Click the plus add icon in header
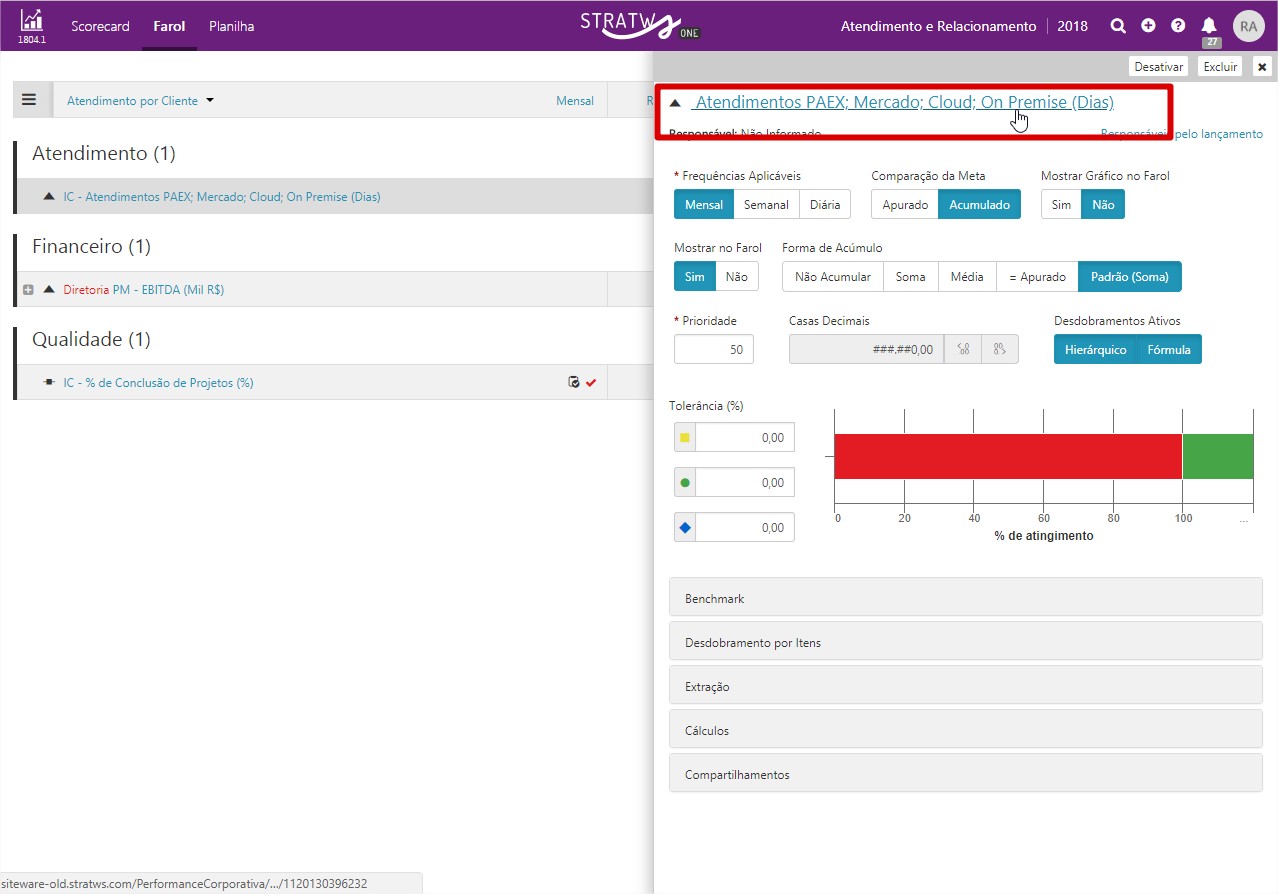Screen dimensions: 1278x894 [1148, 26]
